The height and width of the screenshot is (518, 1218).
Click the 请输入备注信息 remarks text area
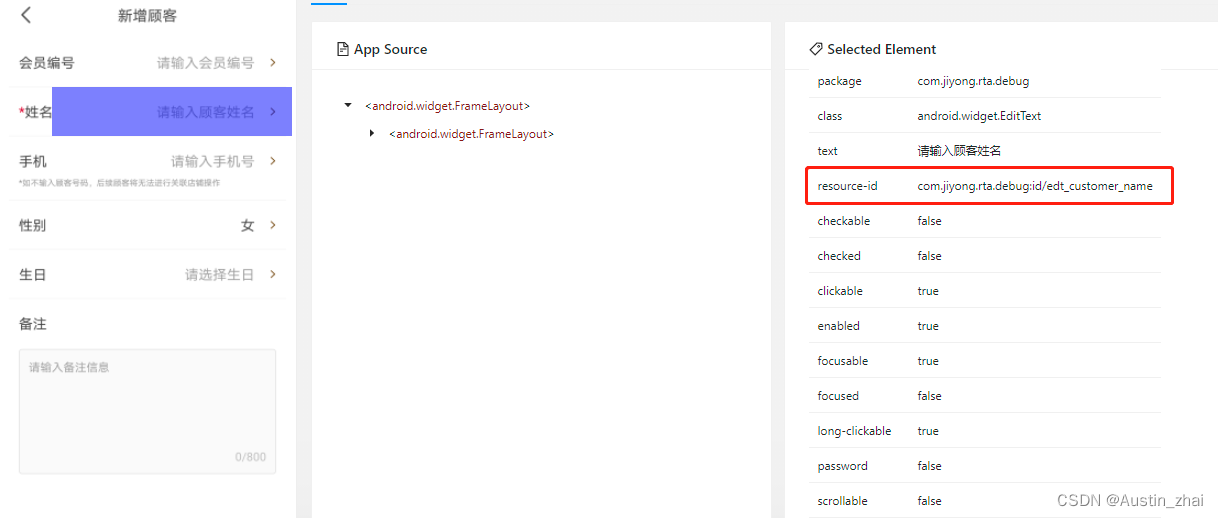(x=147, y=411)
